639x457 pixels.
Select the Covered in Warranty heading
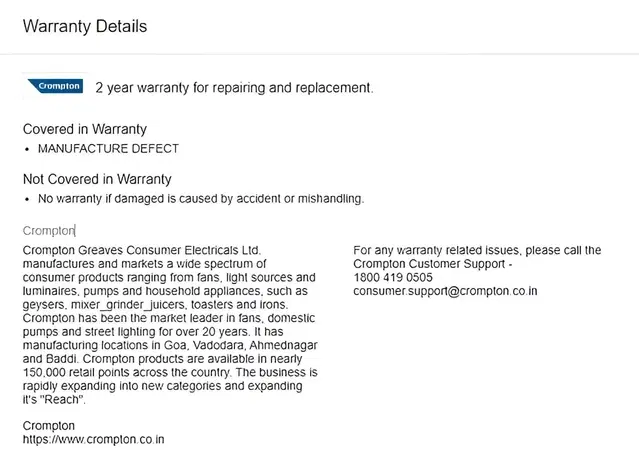coord(85,129)
